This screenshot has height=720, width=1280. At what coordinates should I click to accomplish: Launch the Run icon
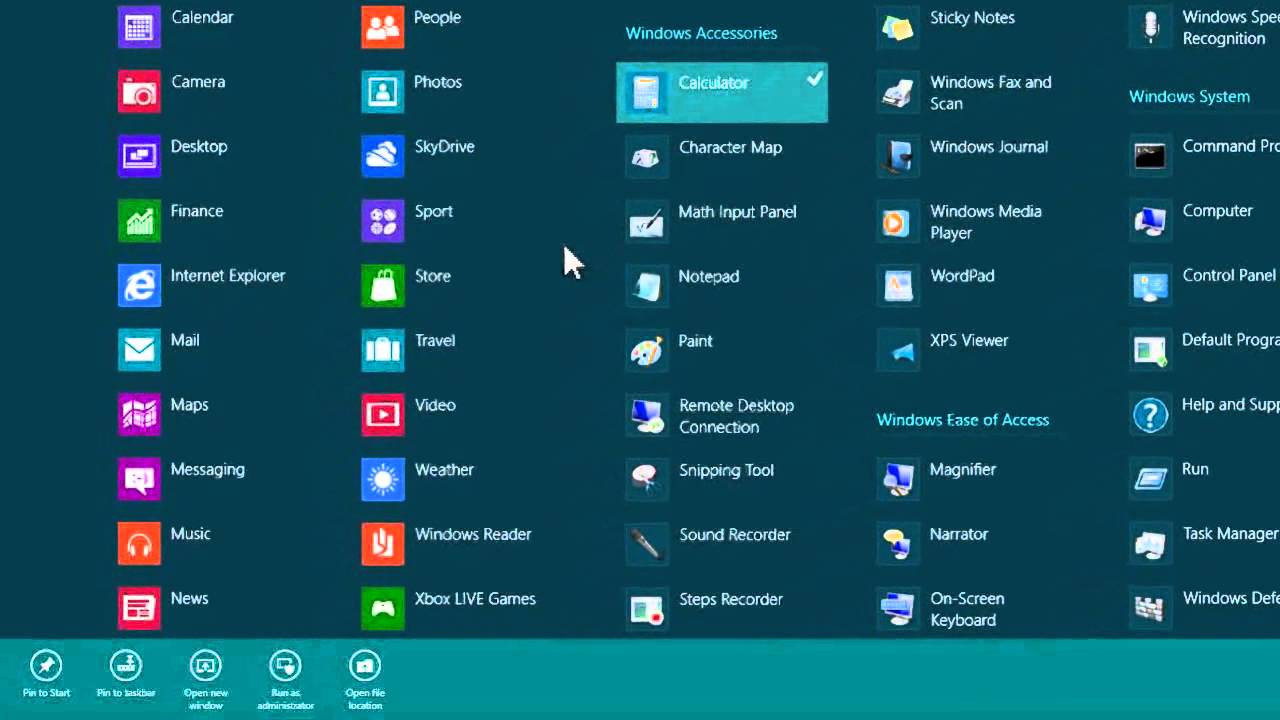[1150, 479]
